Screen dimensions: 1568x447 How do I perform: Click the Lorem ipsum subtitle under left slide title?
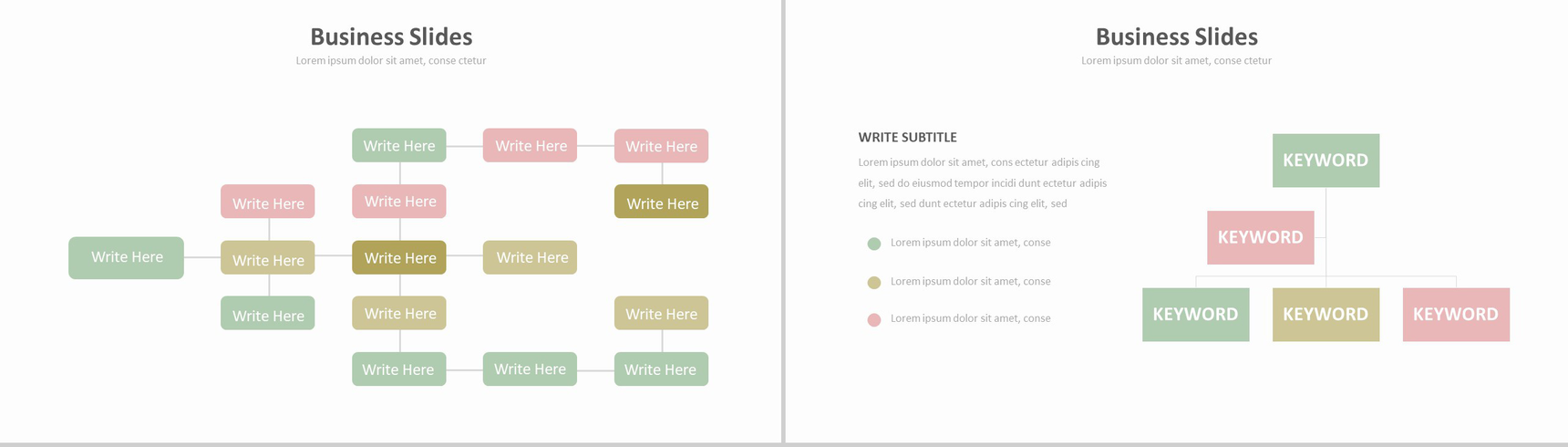point(391,61)
